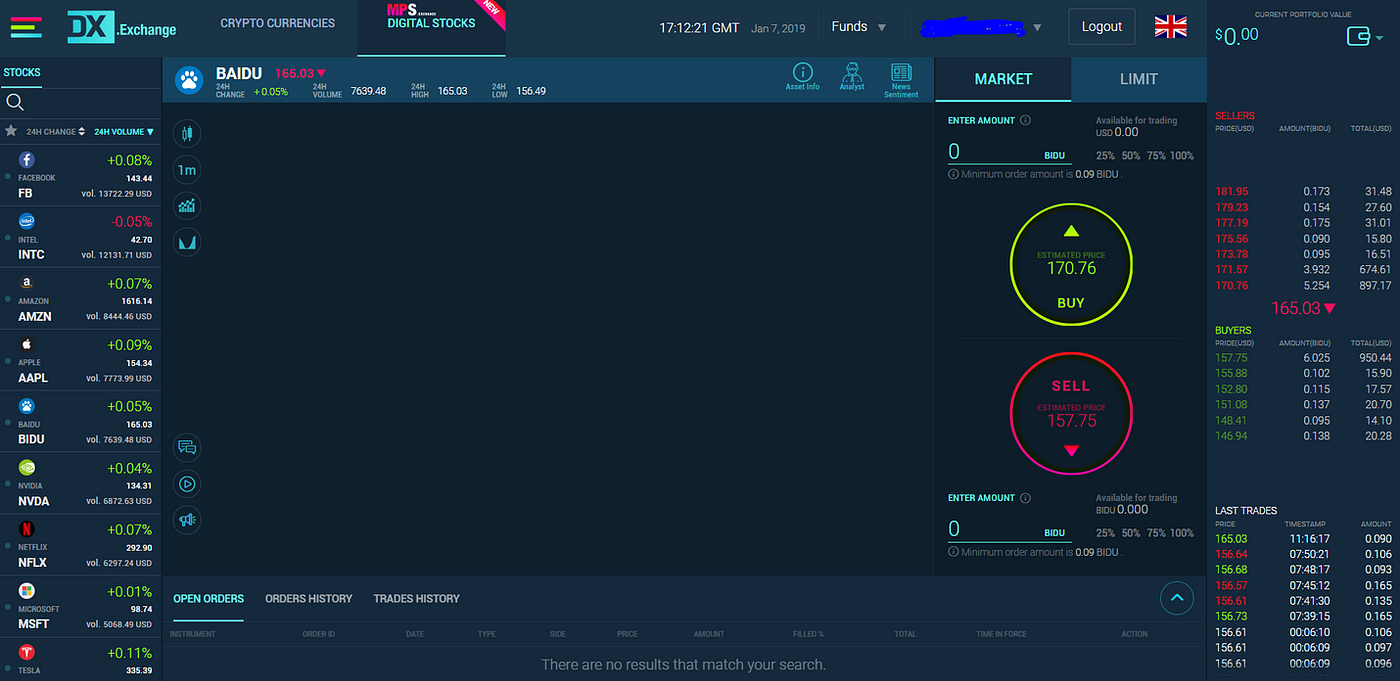Open the News Sentiment icon
Viewport: 1400px width, 681px height.
(901, 80)
